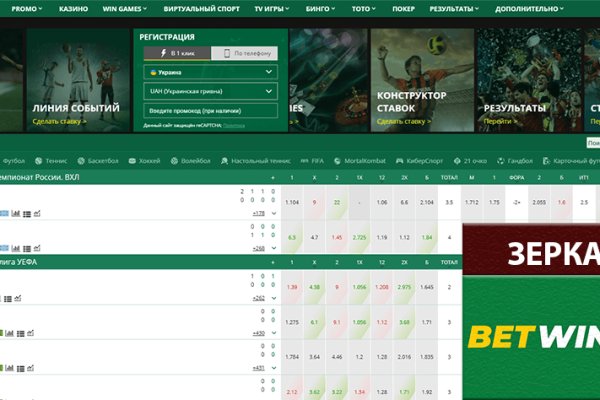Open the PROMO menu
Image resolution: width=600 pixels, height=400 pixels.
coord(24,7)
